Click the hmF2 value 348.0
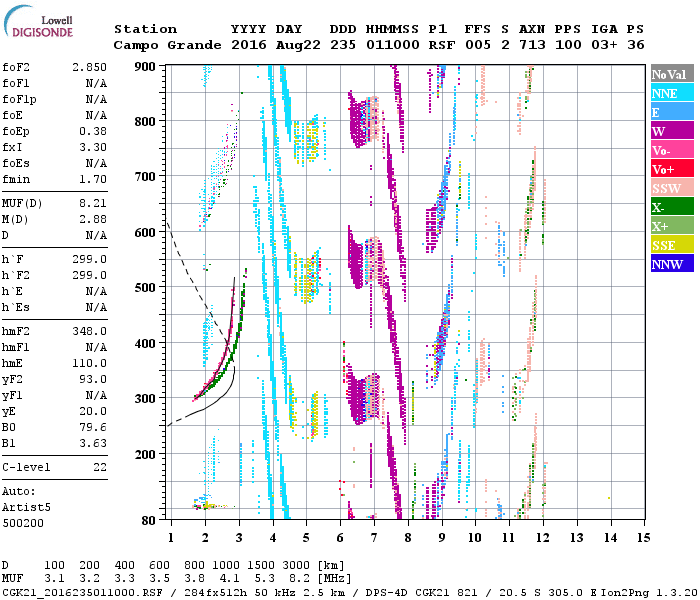The image size is (700, 600). 89,332
